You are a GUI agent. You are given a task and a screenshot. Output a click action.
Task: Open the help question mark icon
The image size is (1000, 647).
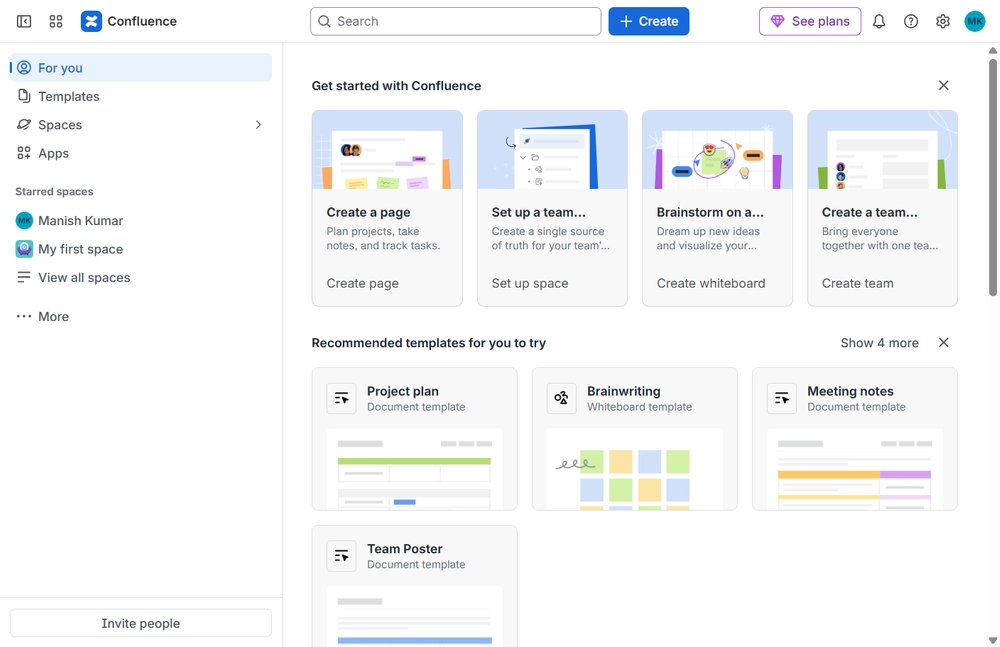click(911, 21)
